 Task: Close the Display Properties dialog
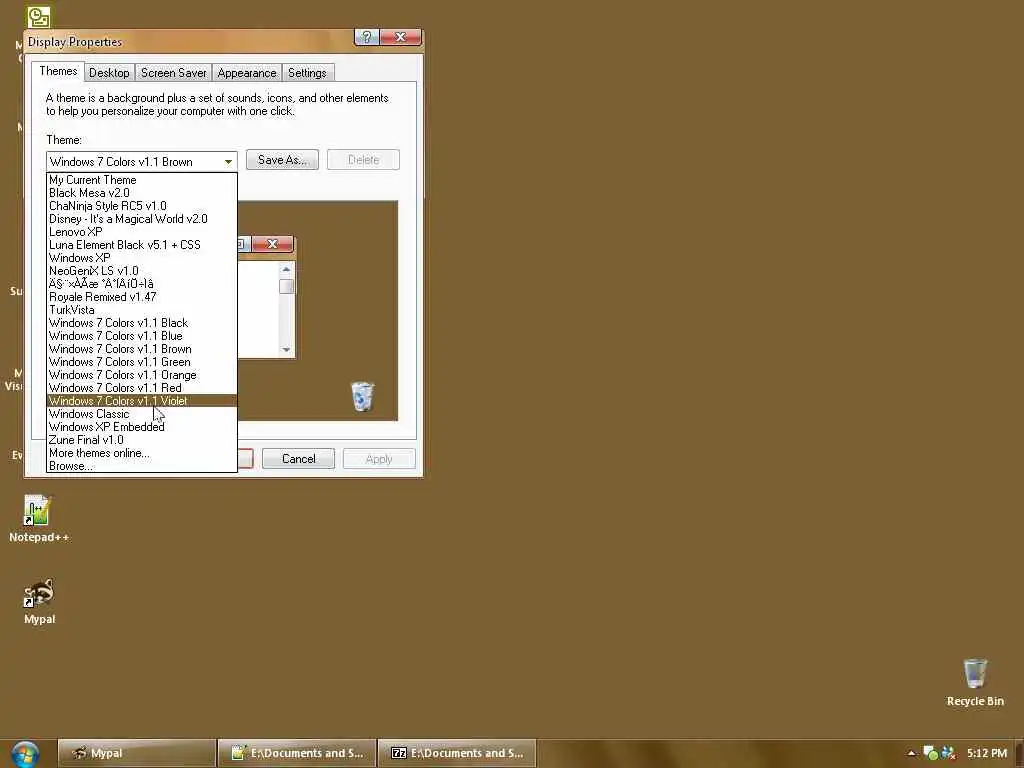click(x=400, y=37)
